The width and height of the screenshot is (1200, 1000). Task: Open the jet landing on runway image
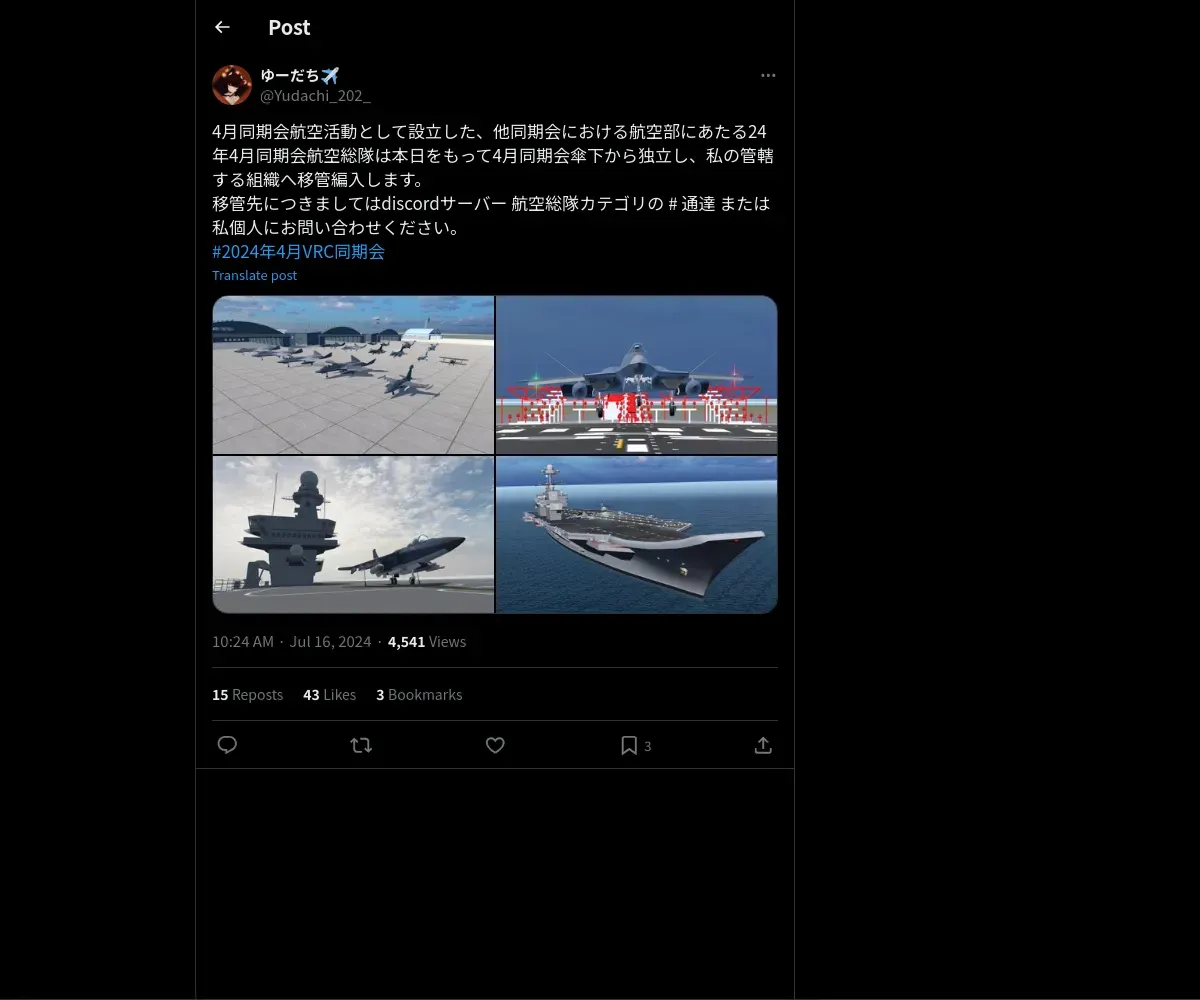pos(637,375)
